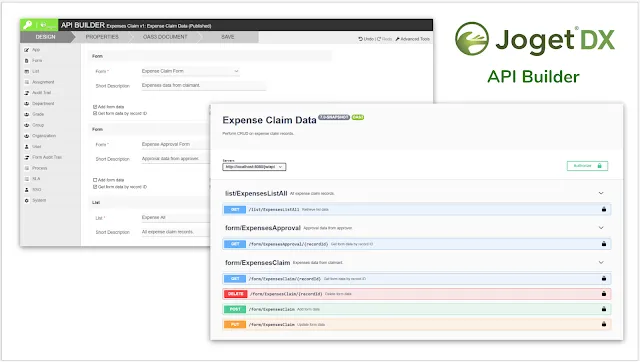Click lock icon on ExpensesListAll GET row
Image resolution: width=640 pixels, height=362 pixels.
pyautogui.click(x=604, y=209)
